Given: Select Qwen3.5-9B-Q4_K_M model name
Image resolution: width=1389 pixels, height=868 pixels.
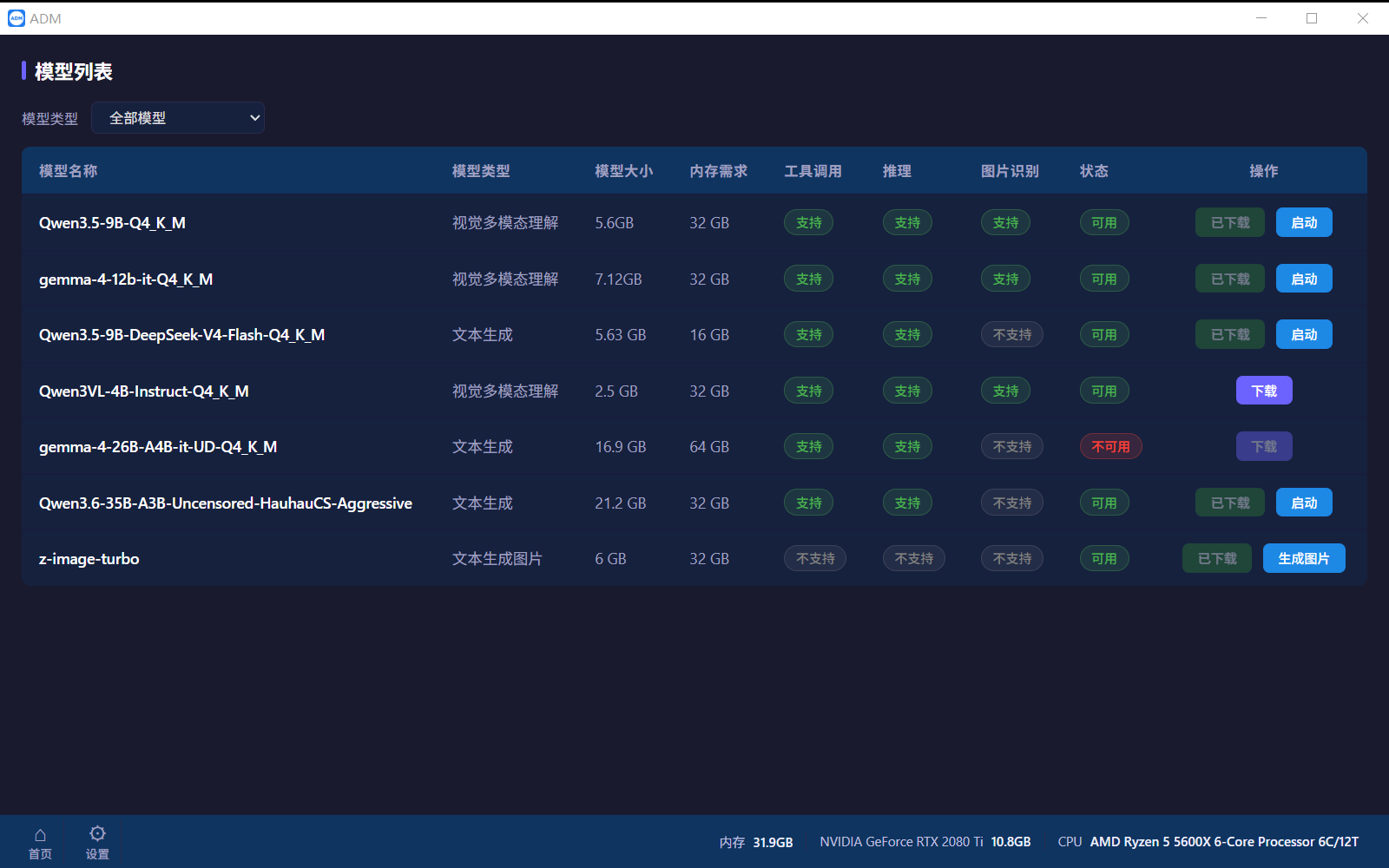Looking at the screenshot, I should [112, 223].
